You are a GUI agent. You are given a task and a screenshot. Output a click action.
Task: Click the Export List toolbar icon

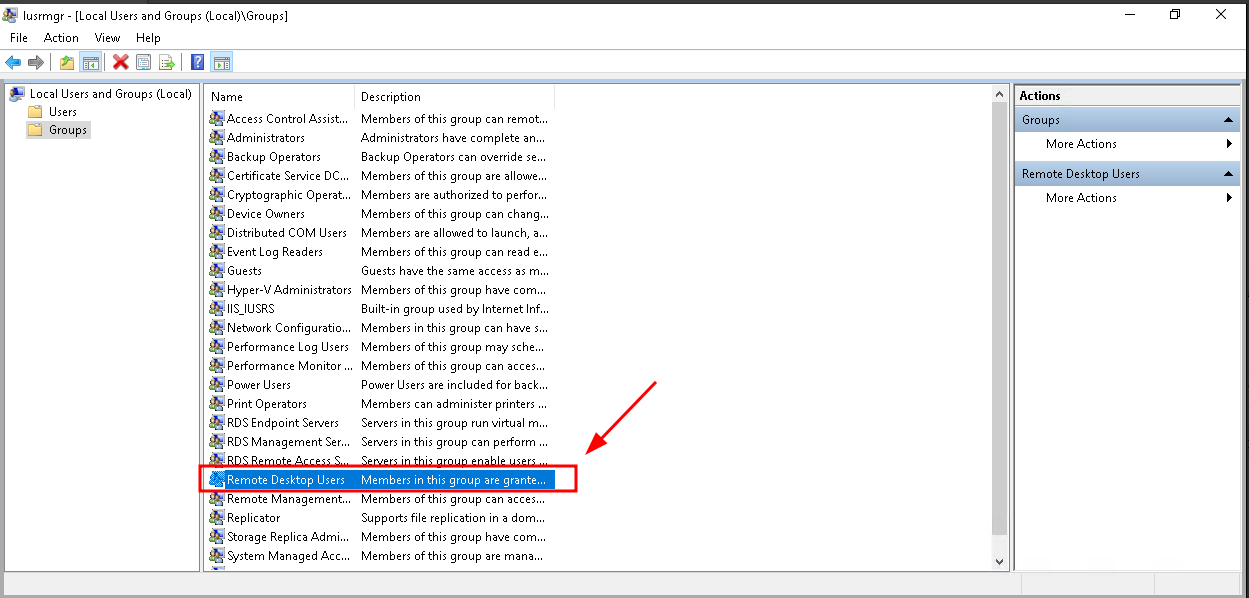pos(167,63)
